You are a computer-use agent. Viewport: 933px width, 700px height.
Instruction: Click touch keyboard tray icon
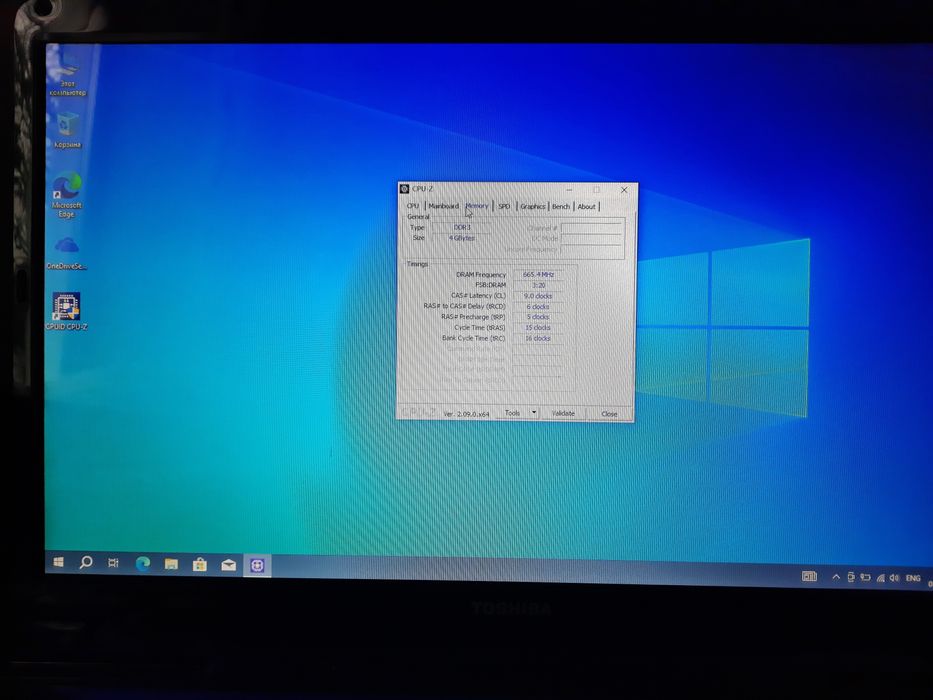809,576
